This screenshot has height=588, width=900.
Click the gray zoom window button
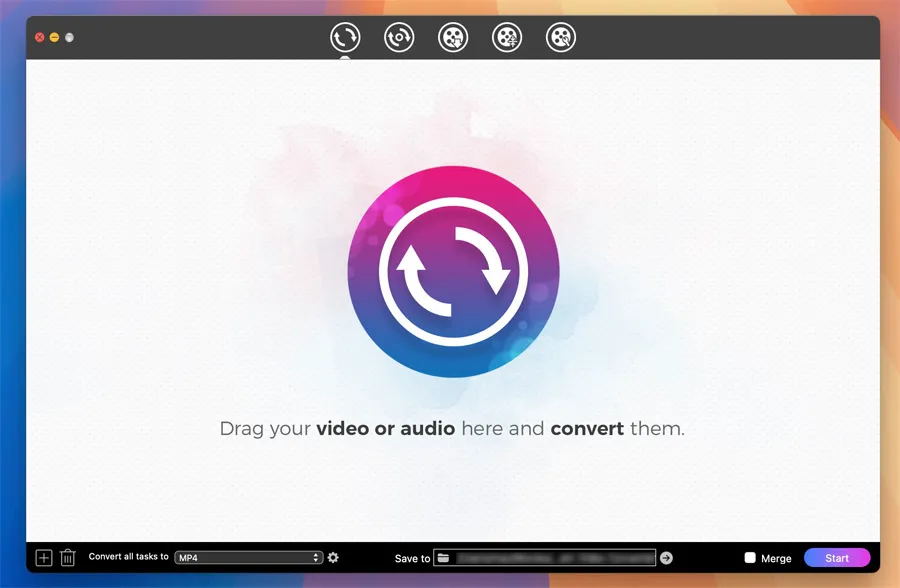coord(69,38)
